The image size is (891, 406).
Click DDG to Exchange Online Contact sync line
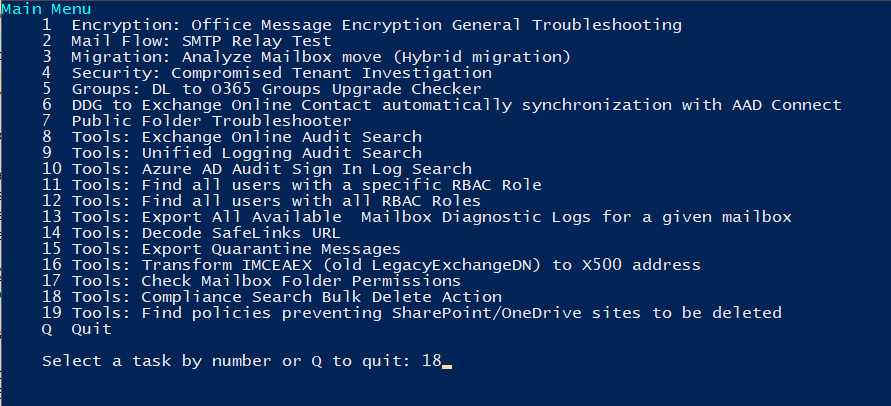point(442,105)
